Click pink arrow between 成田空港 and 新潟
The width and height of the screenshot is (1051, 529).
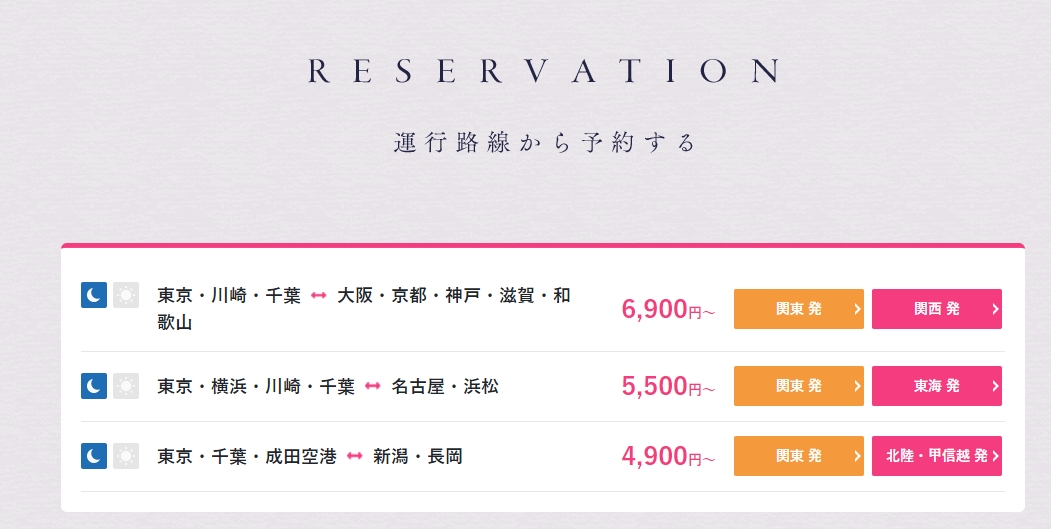click(355, 457)
